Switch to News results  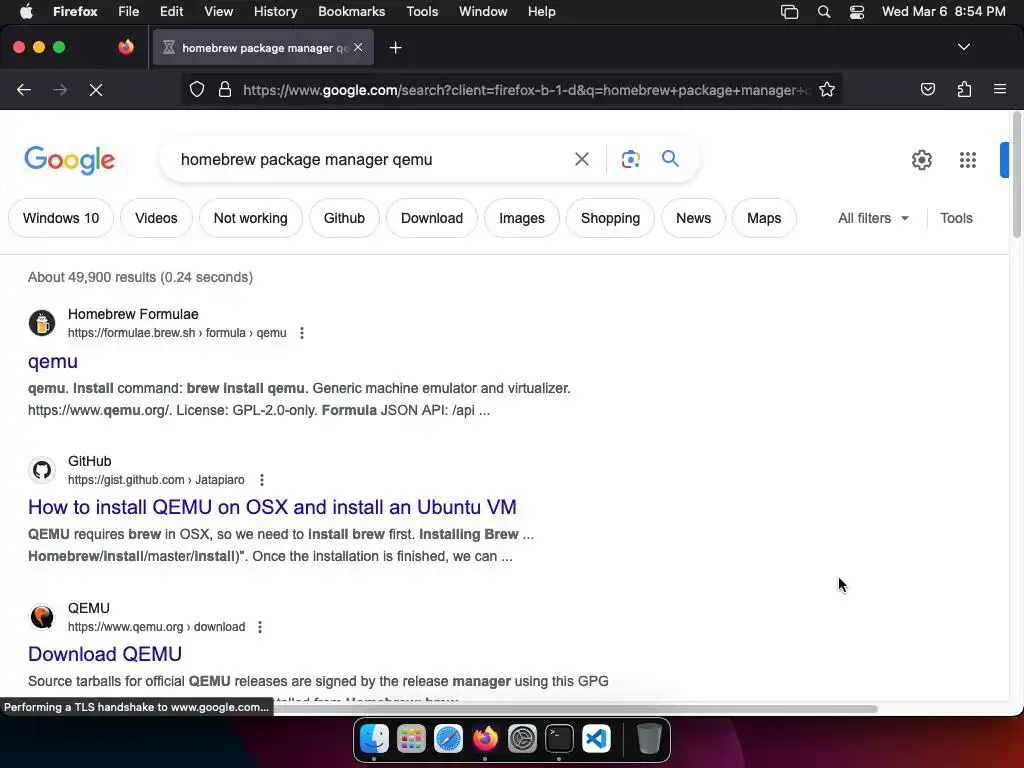[694, 218]
